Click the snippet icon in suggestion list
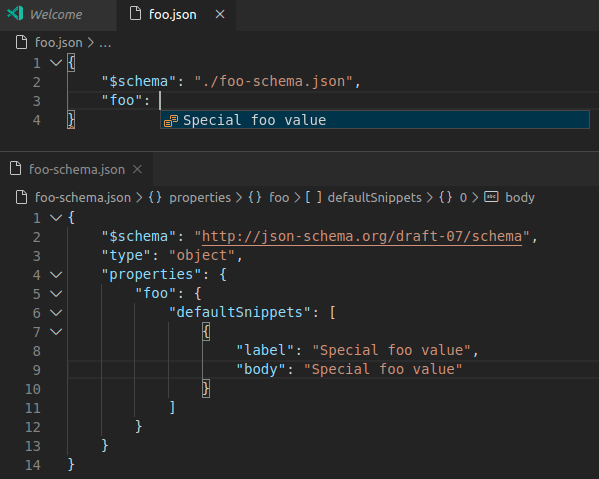The height and width of the screenshot is (479, 599). (171, 121)
